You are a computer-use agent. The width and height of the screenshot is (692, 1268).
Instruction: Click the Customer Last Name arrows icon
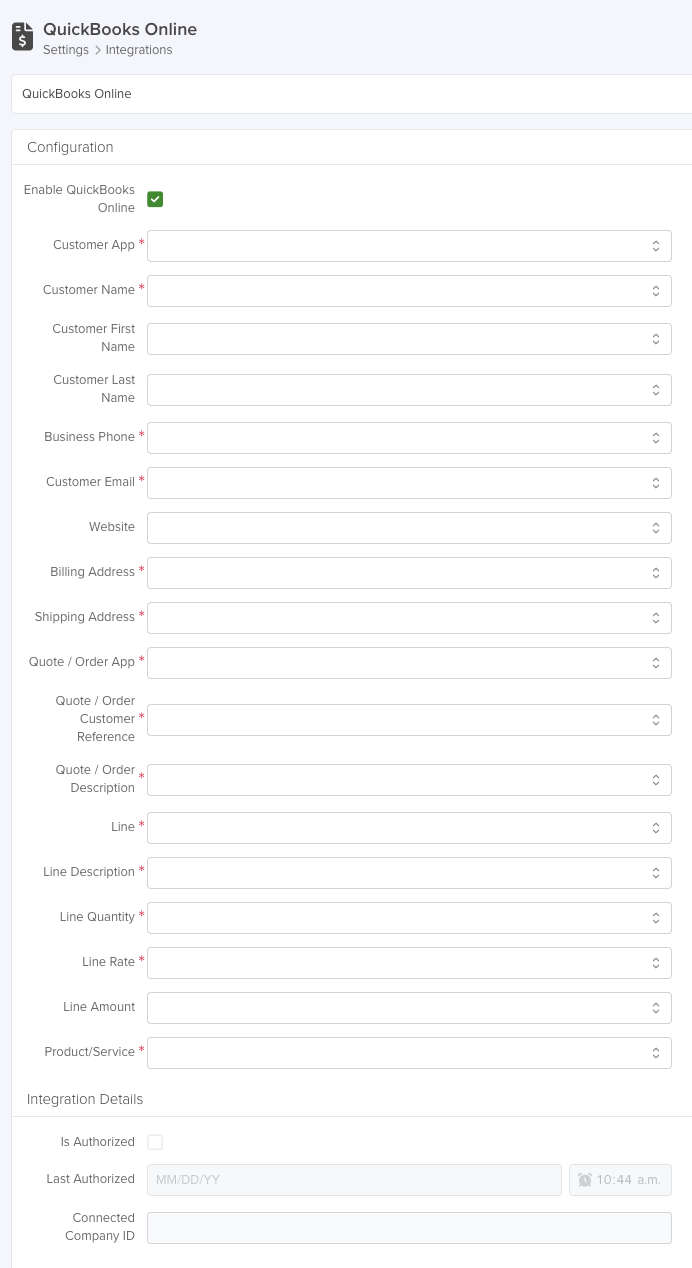tap(655, 390)
